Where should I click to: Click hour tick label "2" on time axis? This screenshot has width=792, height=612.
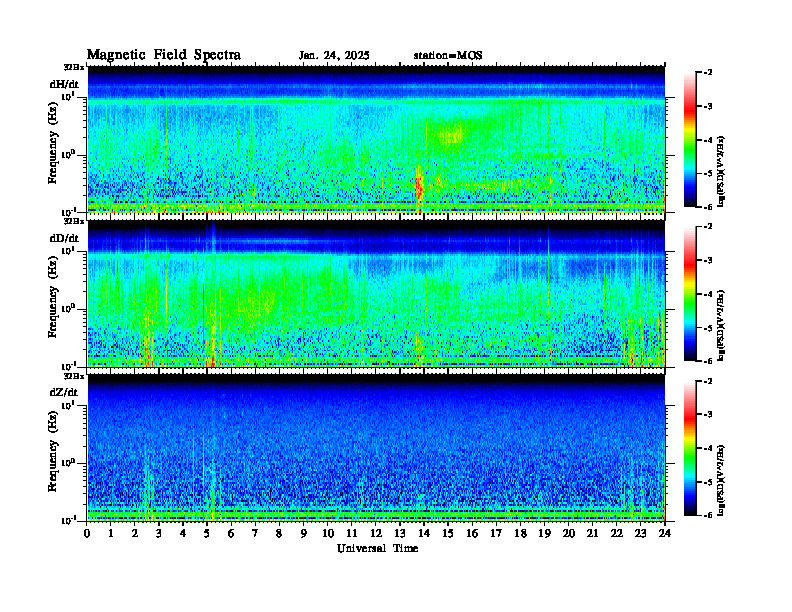tap(135, 533)
